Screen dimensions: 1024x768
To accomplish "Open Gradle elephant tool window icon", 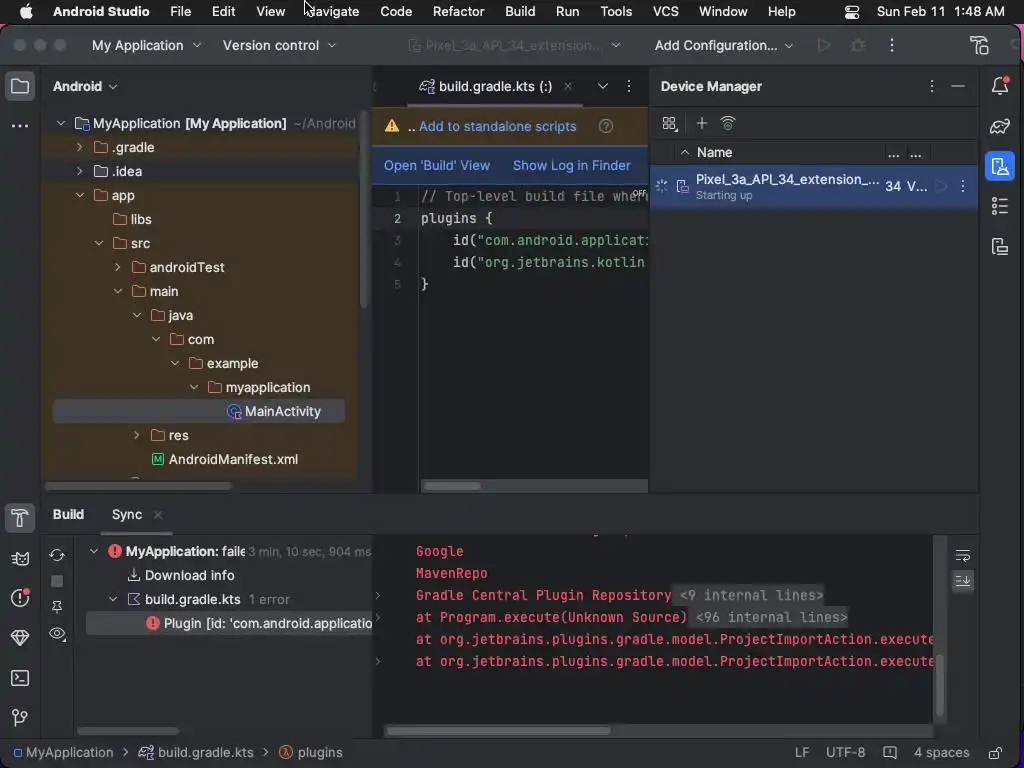I will [1000, 126].
